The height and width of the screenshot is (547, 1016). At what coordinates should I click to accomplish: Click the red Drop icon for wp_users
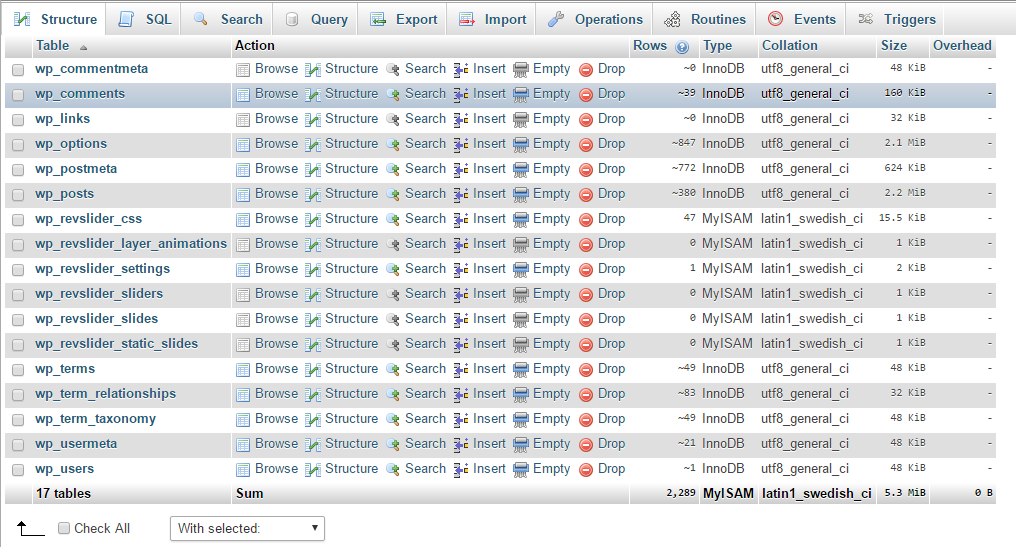tap(586, 470)
